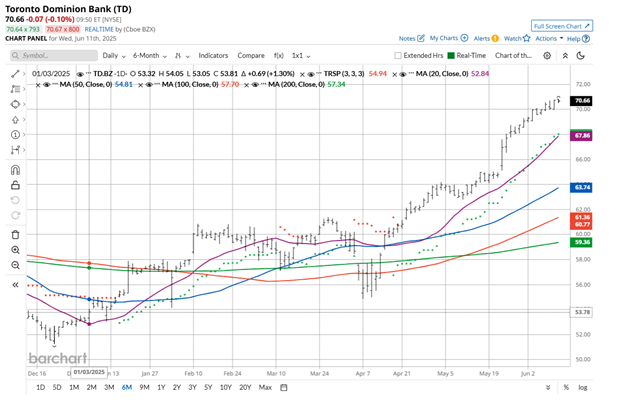Select the 5D time range
The width and height of the screenshot is (622, 407).
click(57, 388)
